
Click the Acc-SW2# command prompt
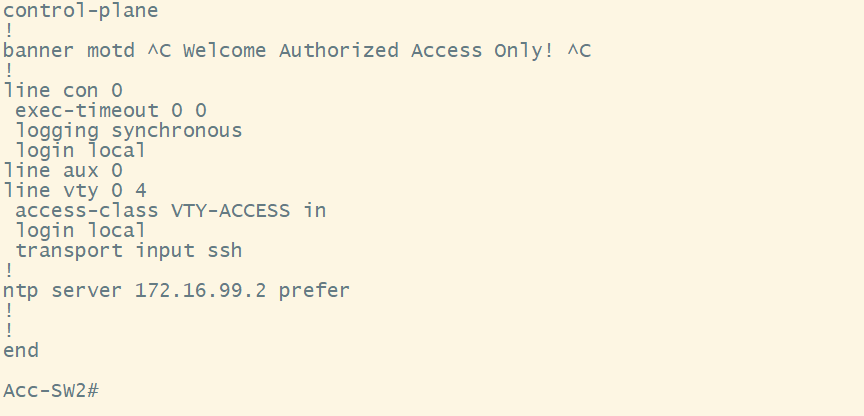[50, 390]
